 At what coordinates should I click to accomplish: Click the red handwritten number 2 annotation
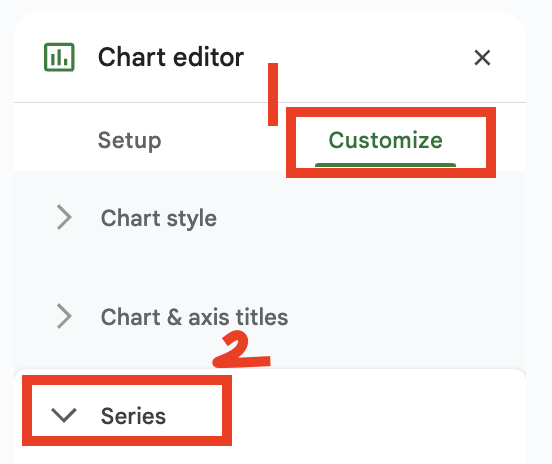pyautogui.click(x=242, y=349)
